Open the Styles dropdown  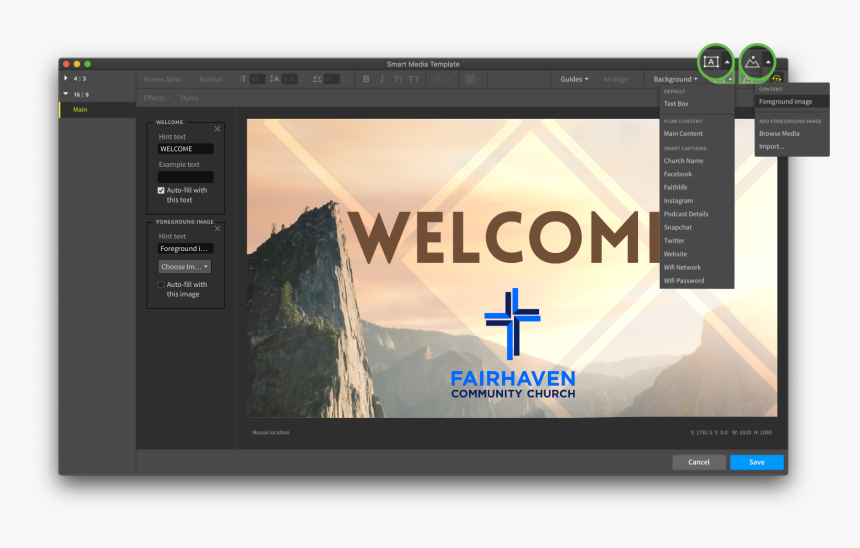click(x=191, y=98)
